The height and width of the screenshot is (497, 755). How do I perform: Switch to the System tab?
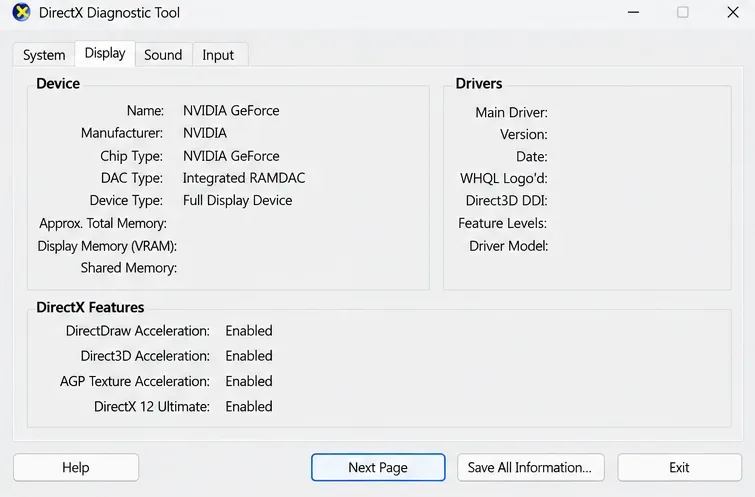tap(44, 55)
